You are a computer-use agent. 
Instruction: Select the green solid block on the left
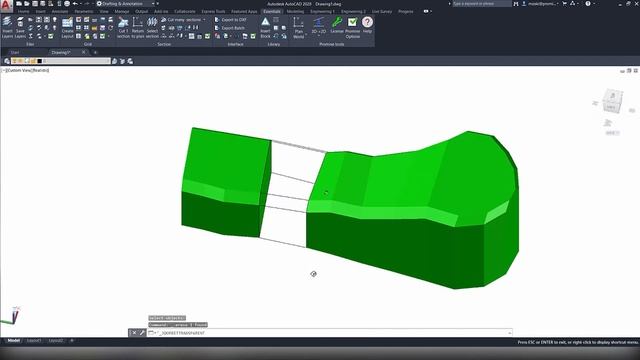pyautogui.click(x=227, y=182)
